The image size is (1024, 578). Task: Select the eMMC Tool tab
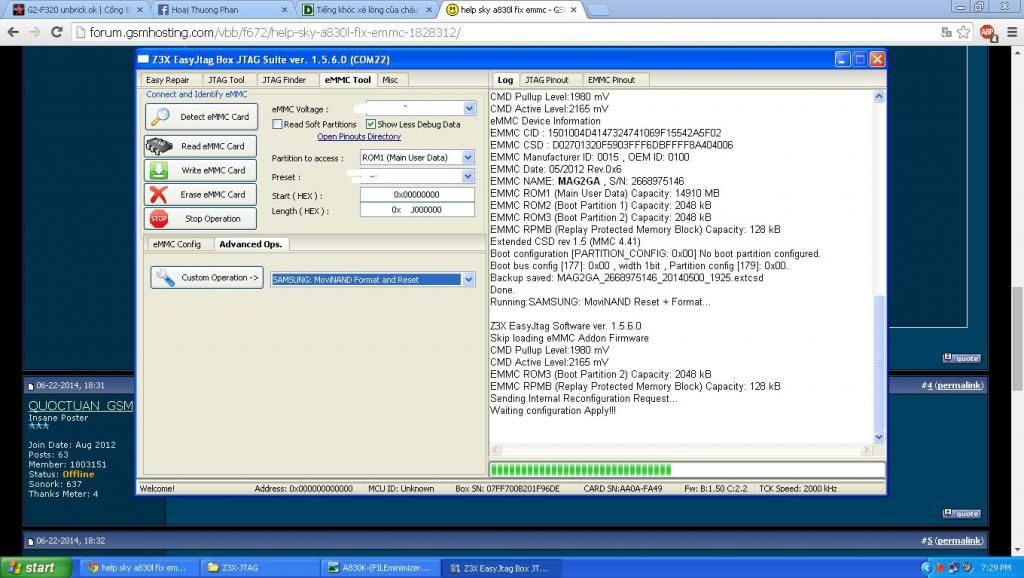[x=347, y=80]
